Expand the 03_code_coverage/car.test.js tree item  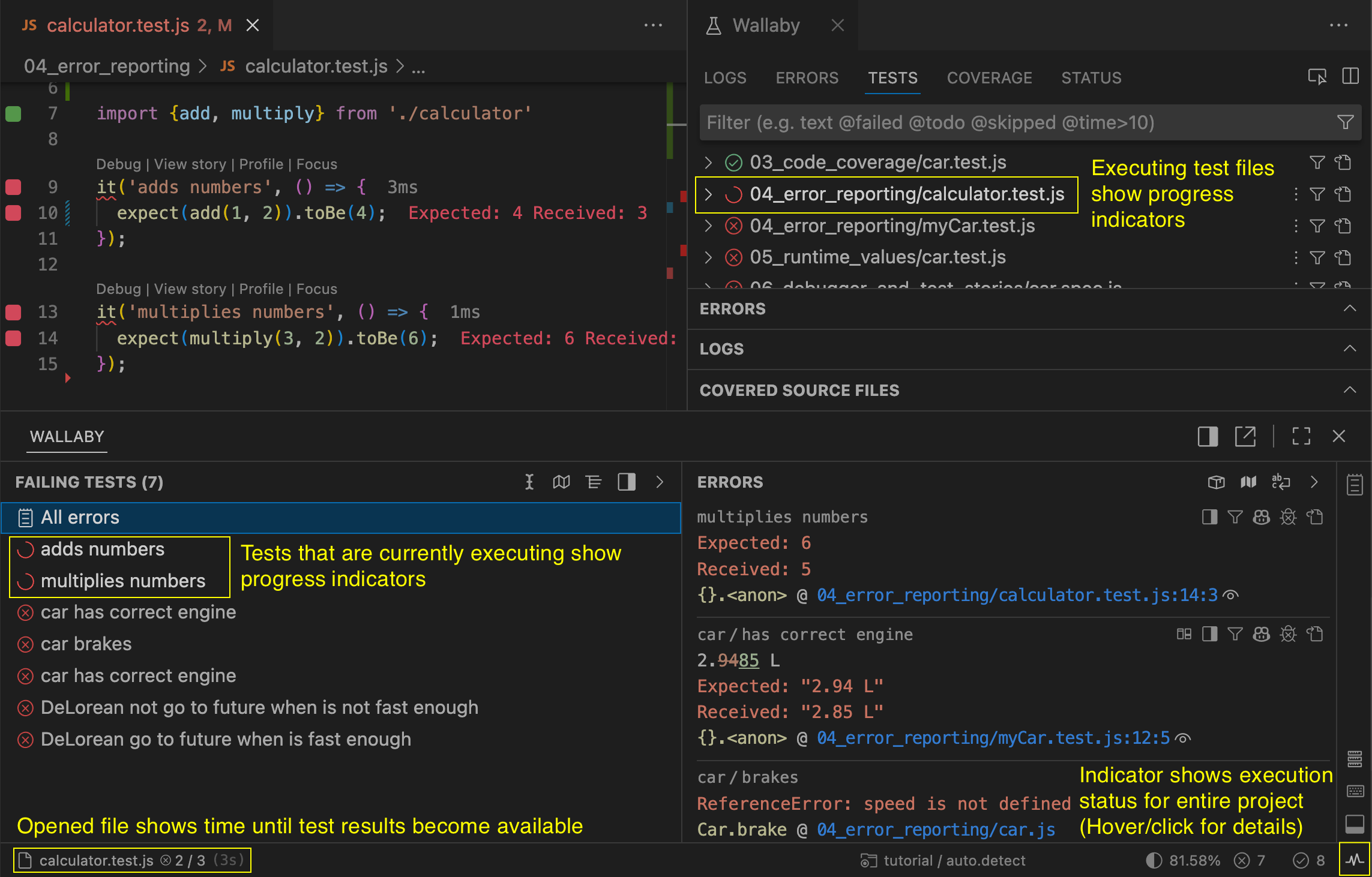tap(708, 163)
